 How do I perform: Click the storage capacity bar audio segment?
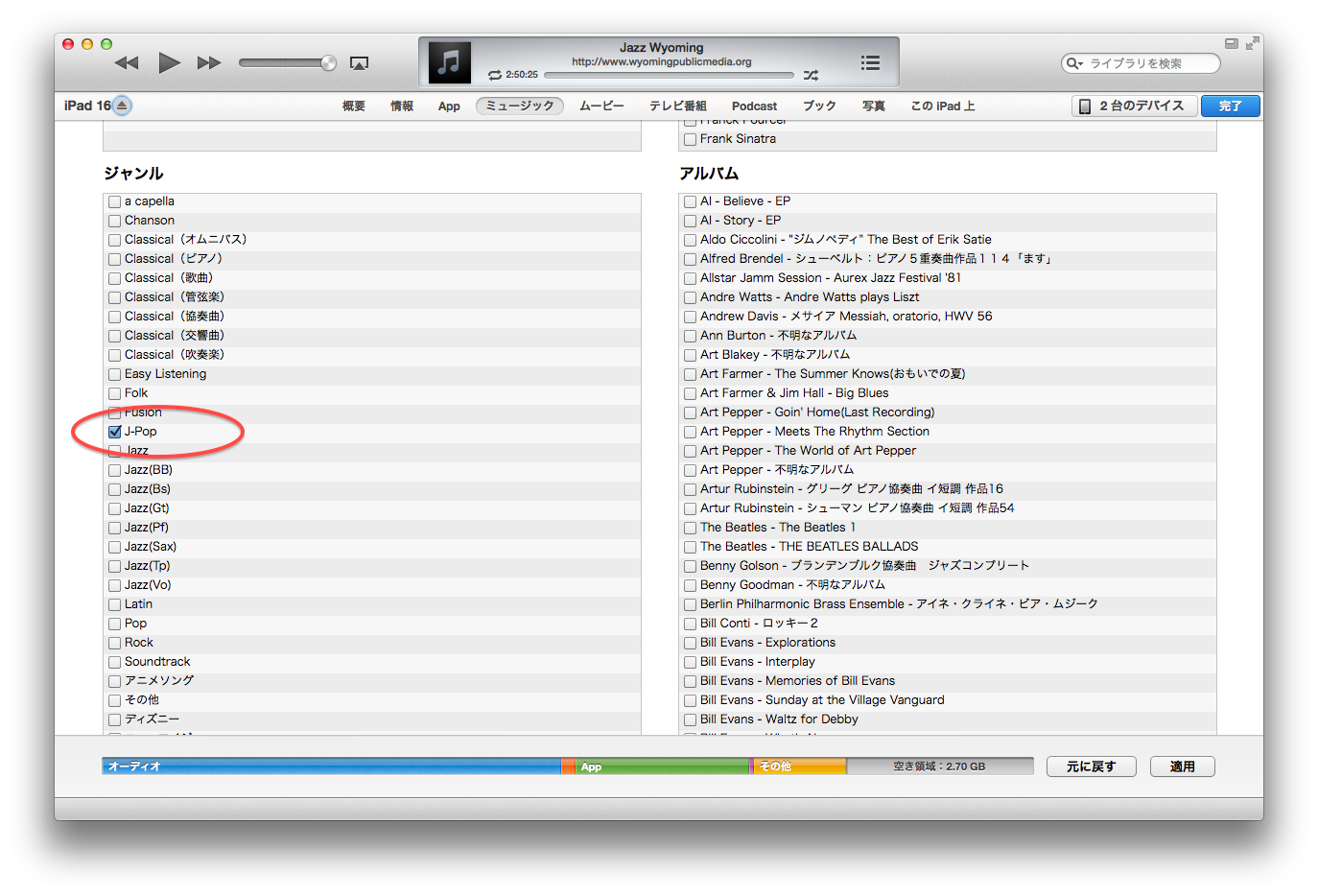click(332, 766)
